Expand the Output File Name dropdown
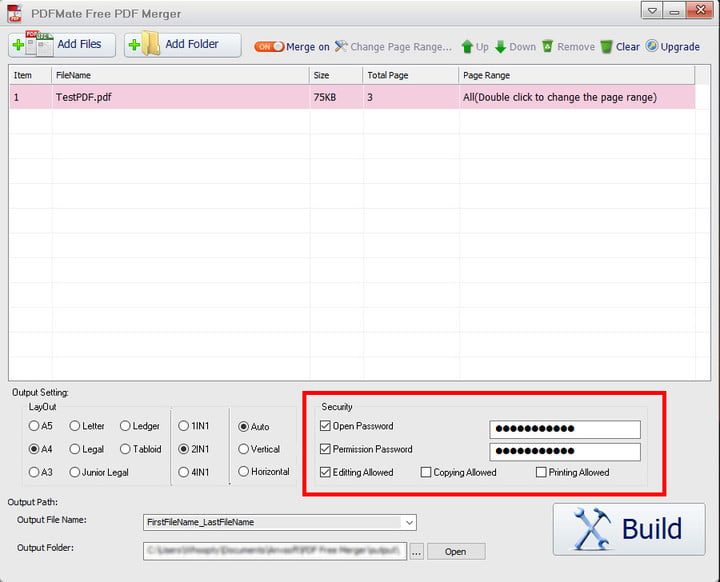Viewport: 720px width, 582px height. (409, 522)
